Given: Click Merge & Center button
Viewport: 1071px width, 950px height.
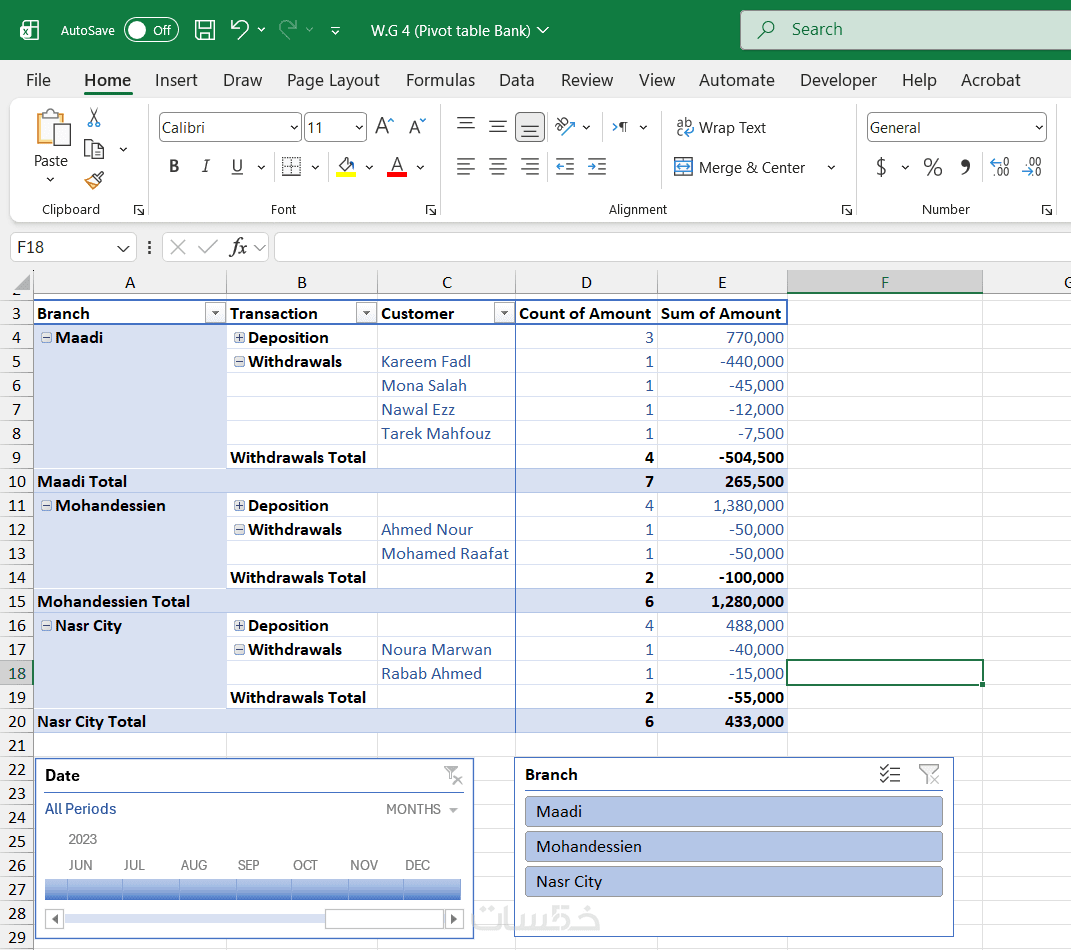Looking at the screenshot, I should click(740, 167).
